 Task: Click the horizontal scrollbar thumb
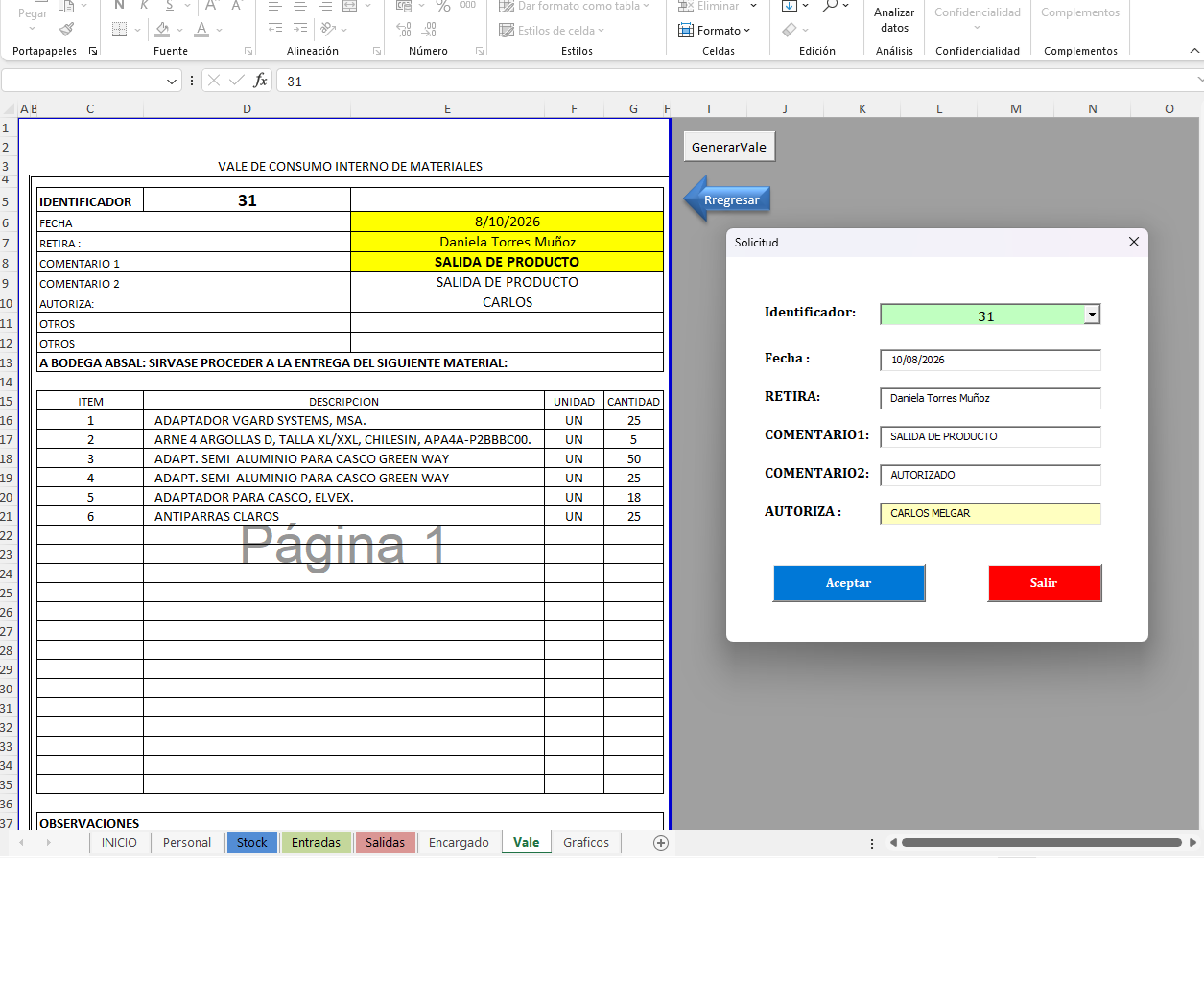[1042, 843]
